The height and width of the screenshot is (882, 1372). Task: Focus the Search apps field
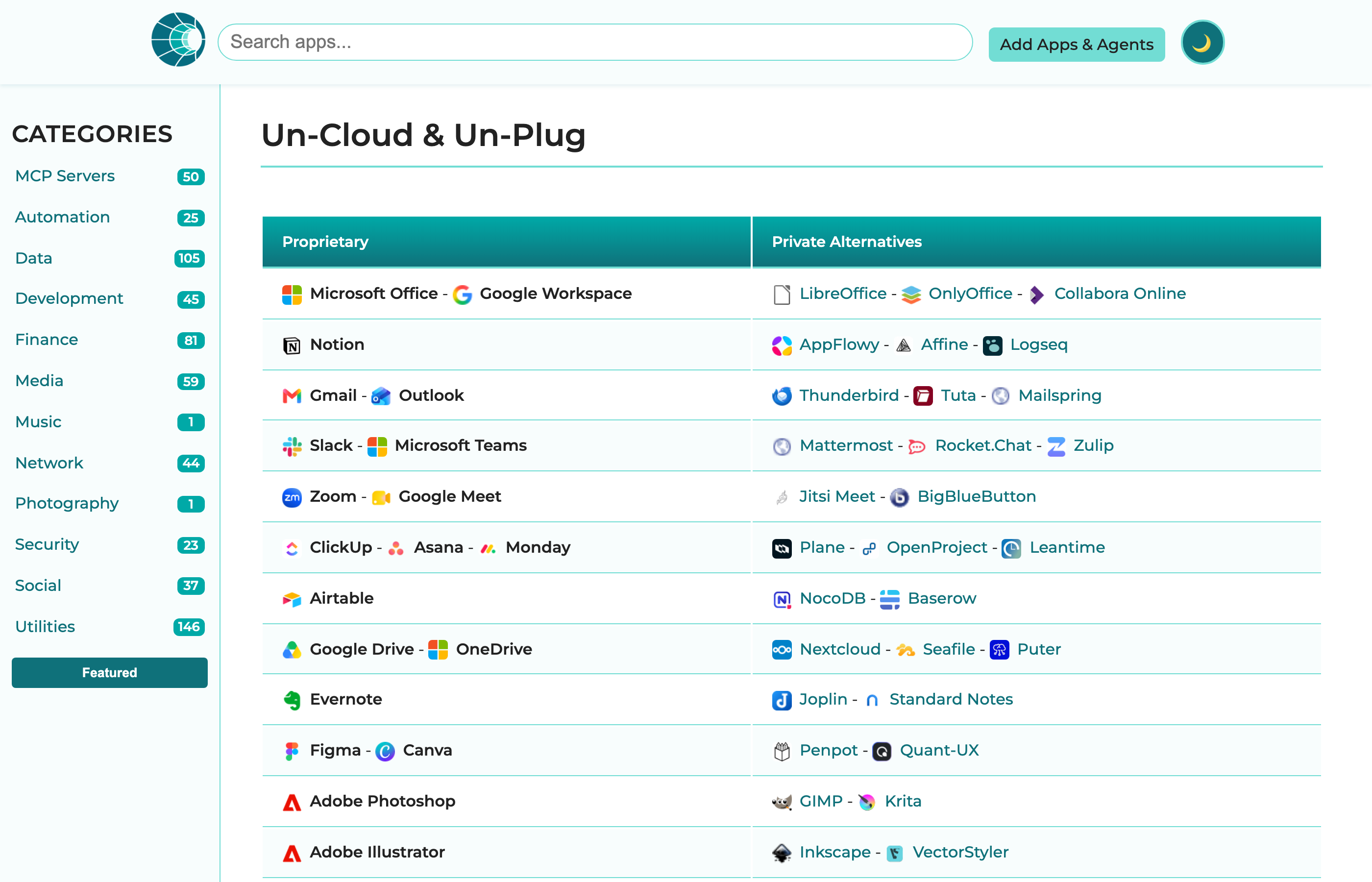595,42
